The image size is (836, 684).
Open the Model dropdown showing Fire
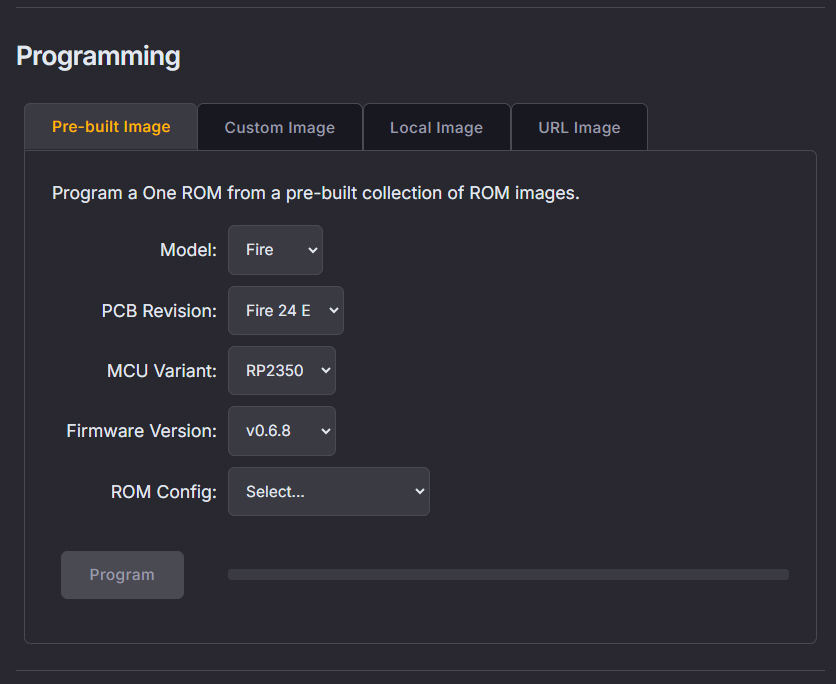pyautogui.click(x=275, y=250)
